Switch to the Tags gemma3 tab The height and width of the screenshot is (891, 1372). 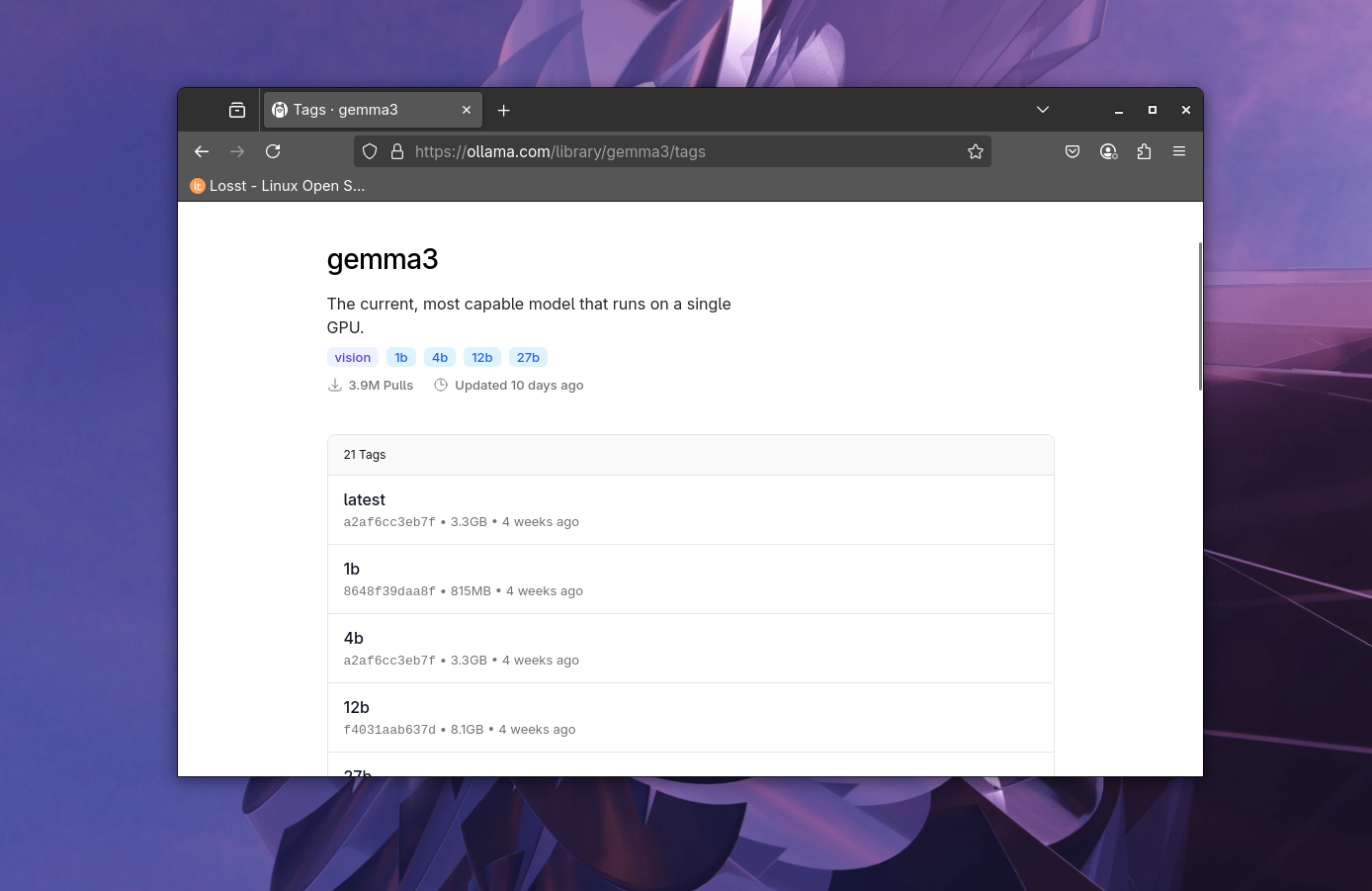(356, 110)
